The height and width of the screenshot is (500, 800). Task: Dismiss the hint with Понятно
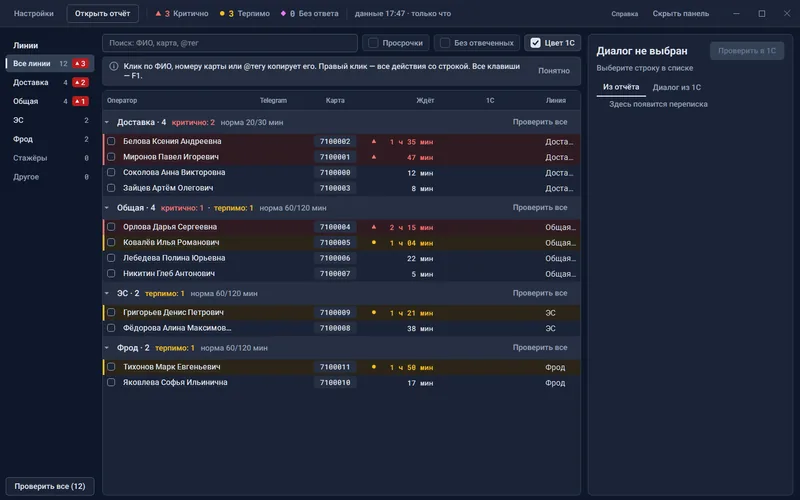click(x=554, y=71)
